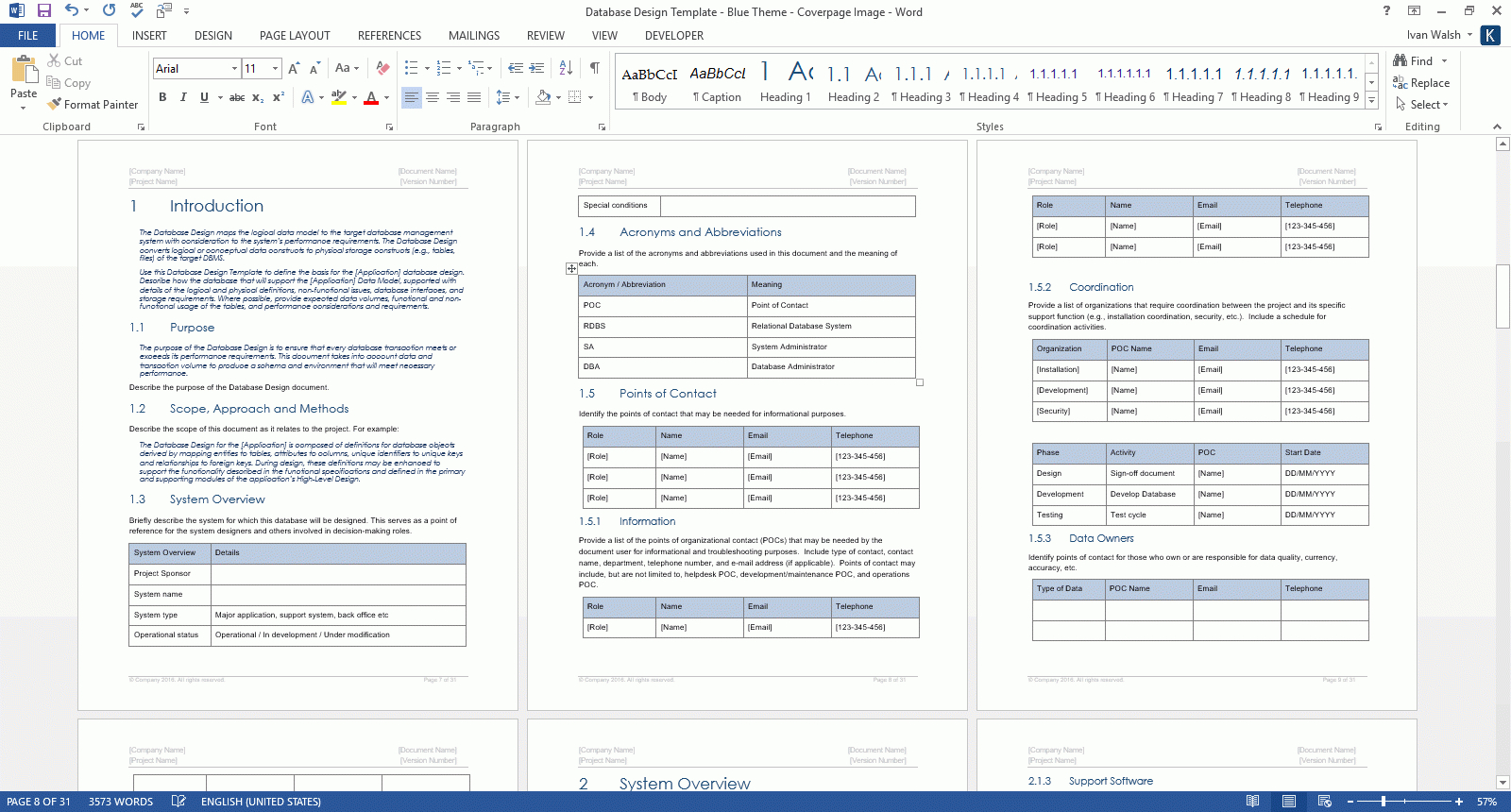Screen dimensions: 1511x812
Task: Click the Sort icon in Paragraph group
Action: click(566, 68)
